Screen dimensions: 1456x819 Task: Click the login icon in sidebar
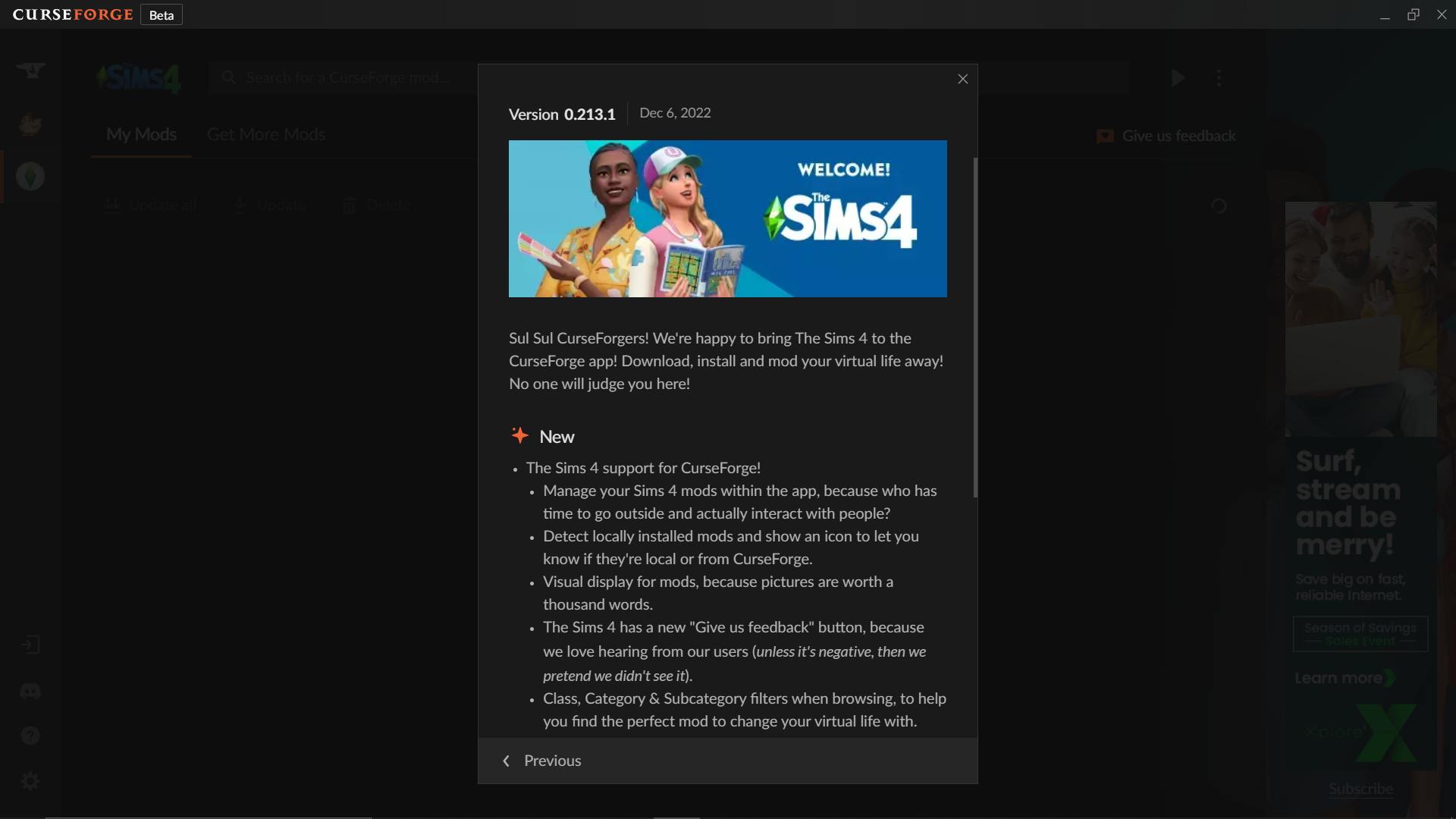[30, 645]
